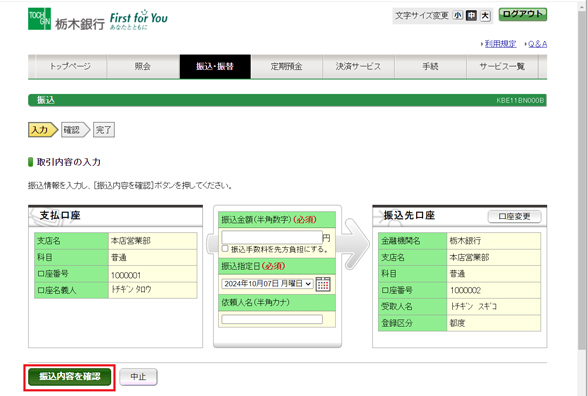Image resolution: width=588 pixels, height=396 pixels.
Task: Open the 利用規定 link
Action: tap(501, 44)
